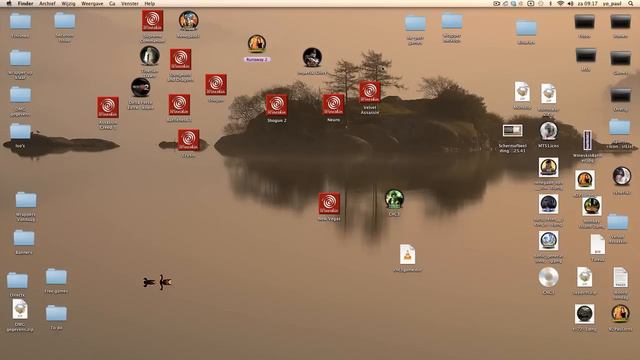The width and height of the screenshot is (640, 360).
Task: Open Spotlight search magnifier
Action: tap(631, 3)
